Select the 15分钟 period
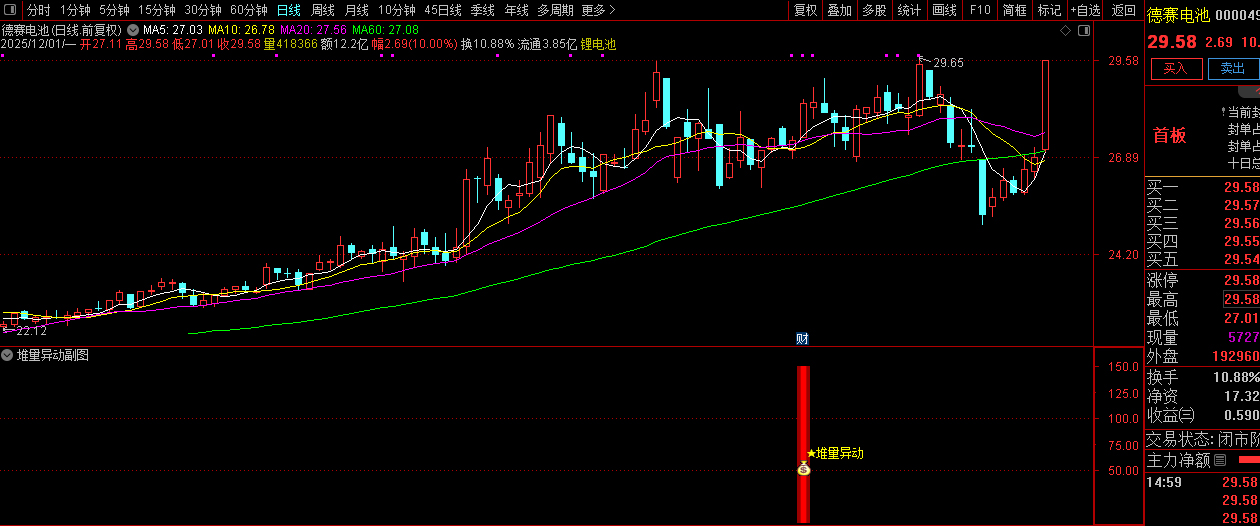The width and height of the screenshot is (1260, 526). coord(156,10)
